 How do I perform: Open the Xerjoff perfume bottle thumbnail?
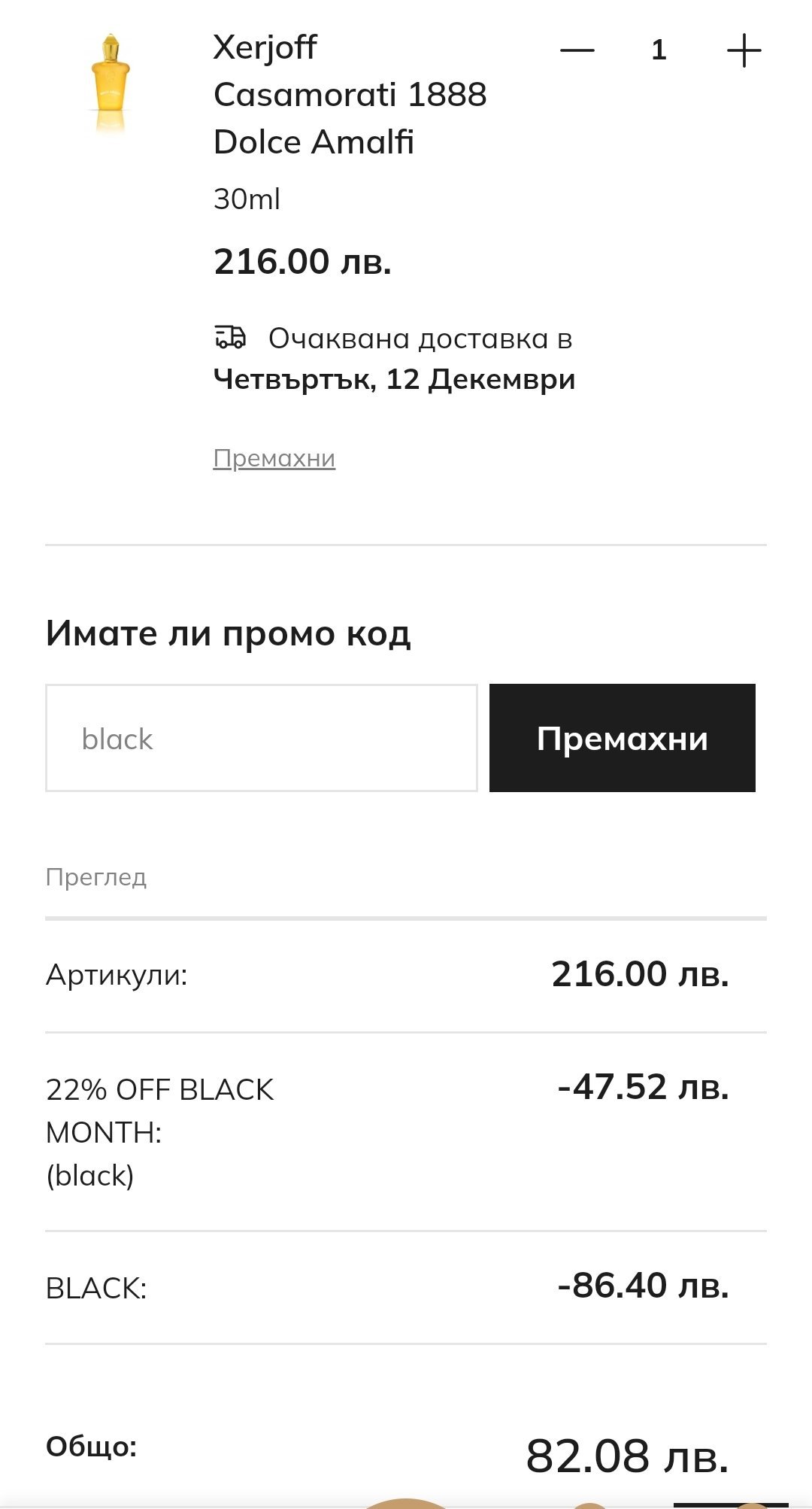point(111,83)
